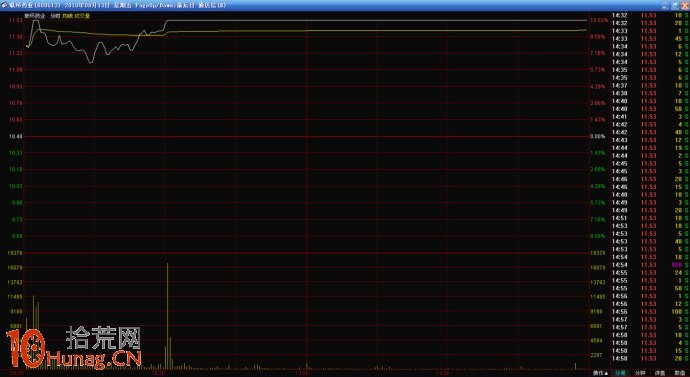
Task: Select the 均线 legend label
Action: coord(67,16)
